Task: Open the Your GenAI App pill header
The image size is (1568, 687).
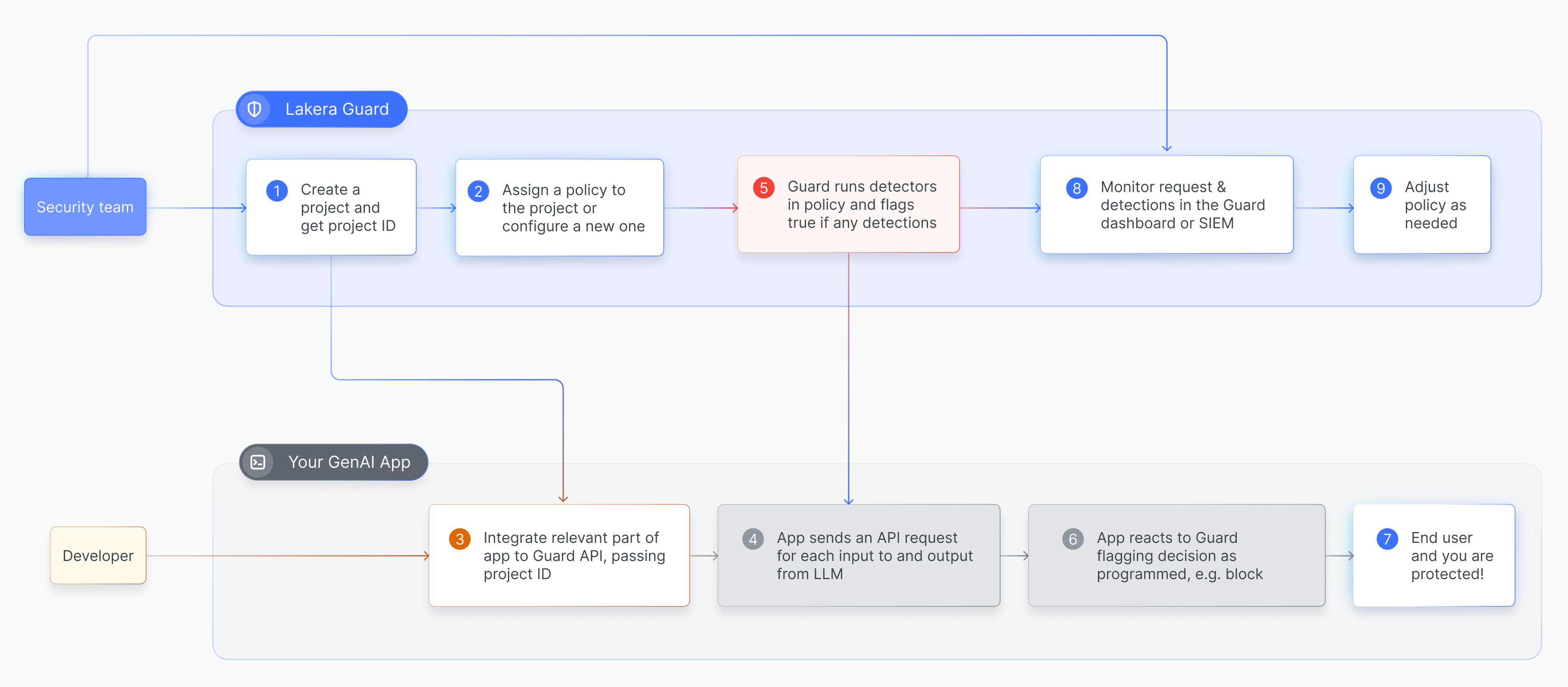Action: click(333, 462)
